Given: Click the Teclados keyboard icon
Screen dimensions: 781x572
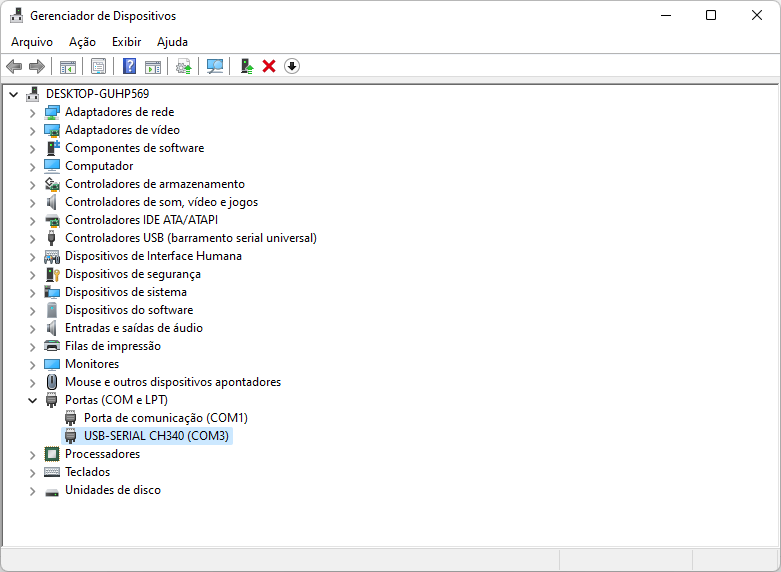Looking at the screenshot, I should (52, 472).
